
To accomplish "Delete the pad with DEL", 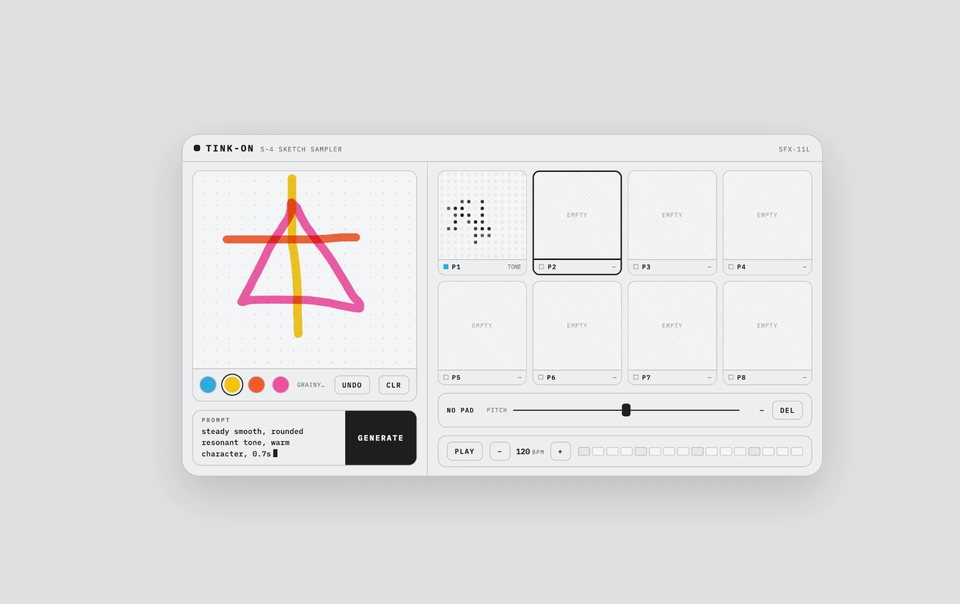I will click(x=787, y=411).
